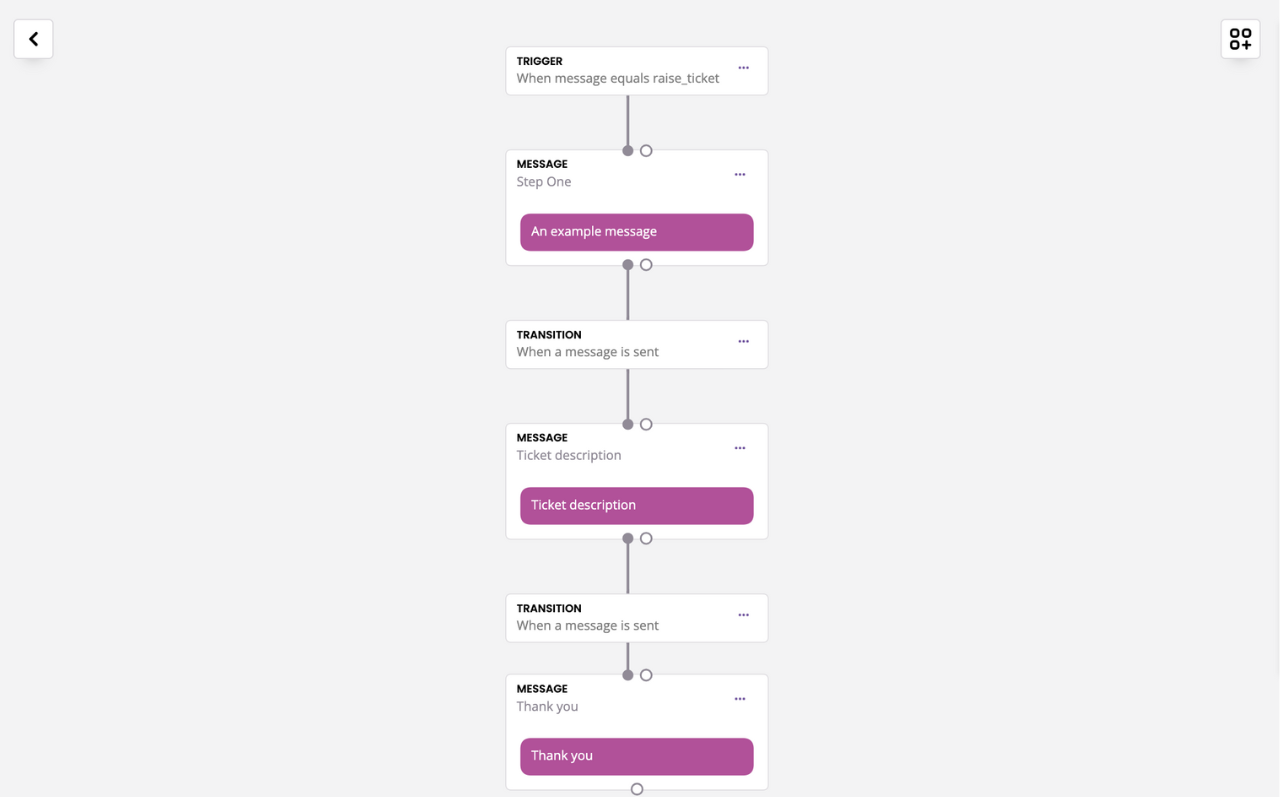The height and width of the screenshot is (797, 1280).
Task: Open the first TRANSITION node's three-dot menu
Action: coord(743,342)
